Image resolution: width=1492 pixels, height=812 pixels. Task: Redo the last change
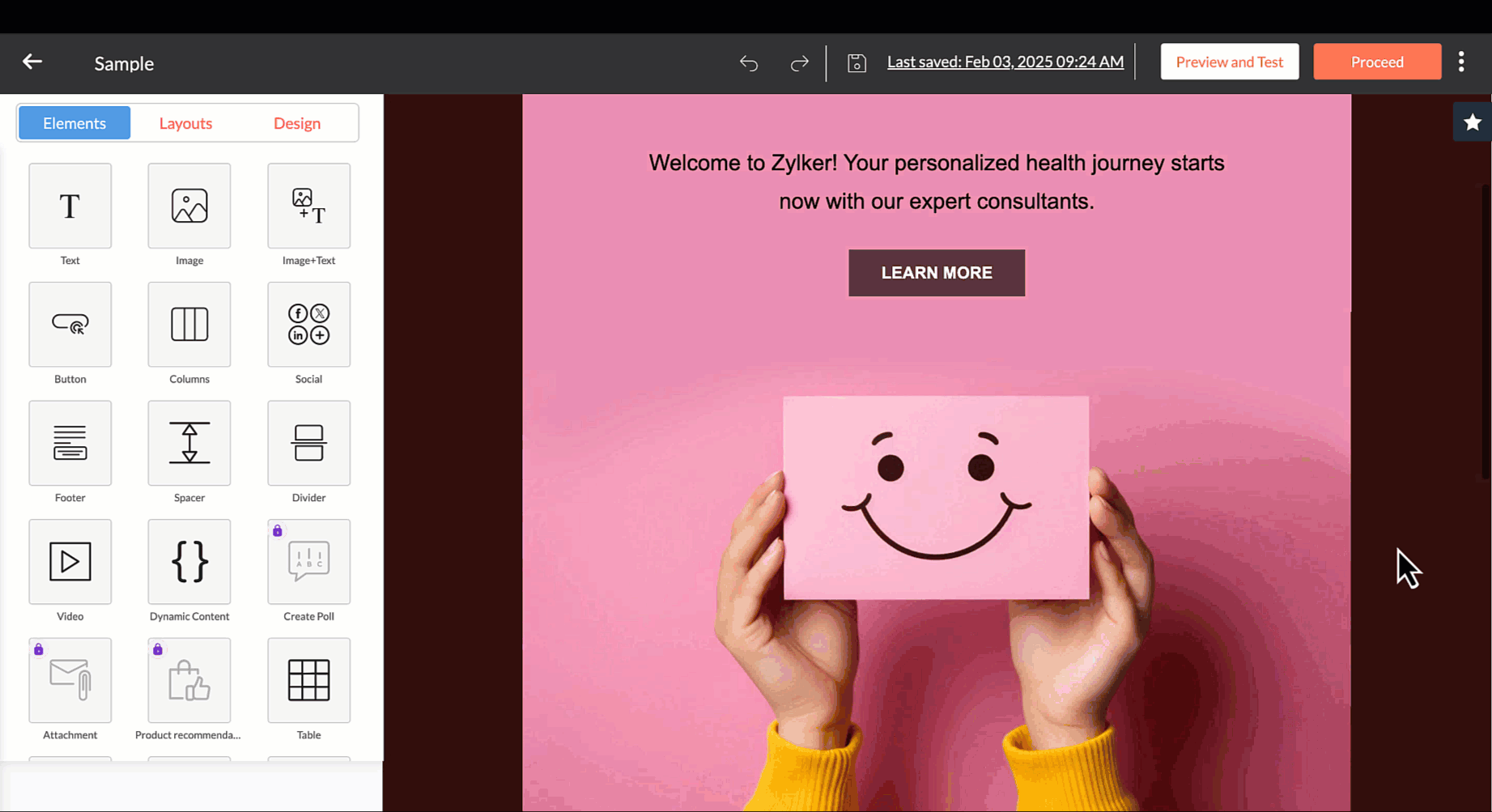point(799,62)
